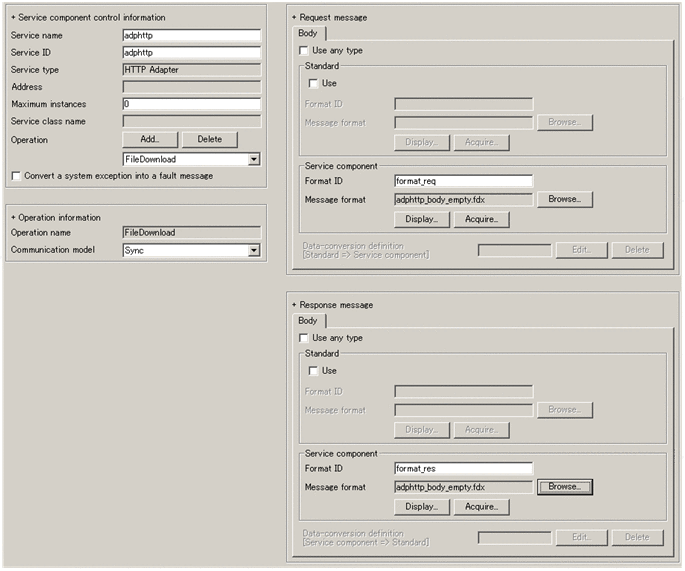Click Browse for Response Service component format
This screenshot has height=571, width=685.
565,487
